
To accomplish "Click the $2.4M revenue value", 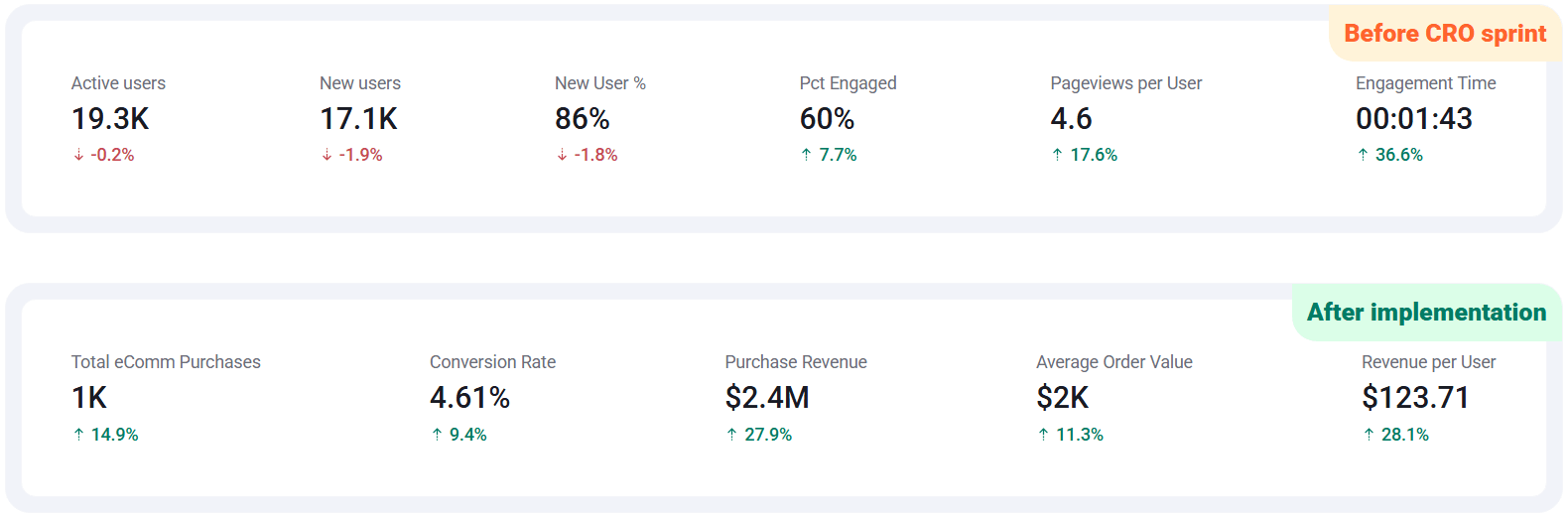I will click(x=767, y=398).
